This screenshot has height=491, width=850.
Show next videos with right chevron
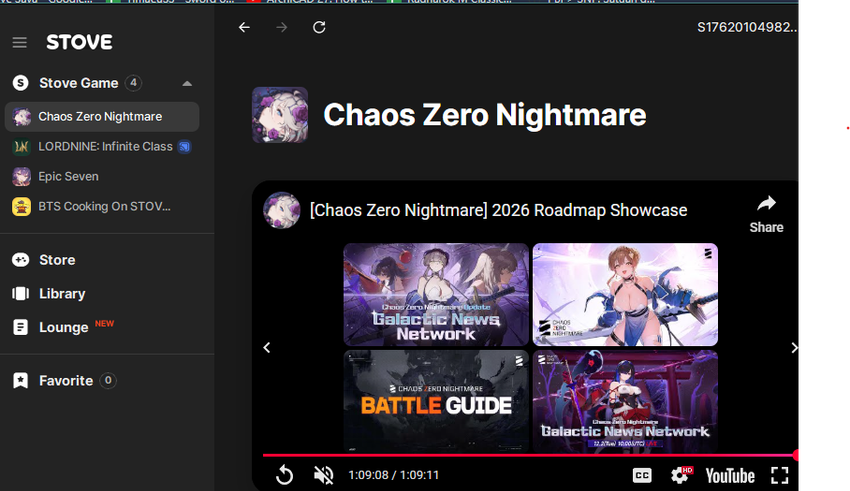coord(794,348)
